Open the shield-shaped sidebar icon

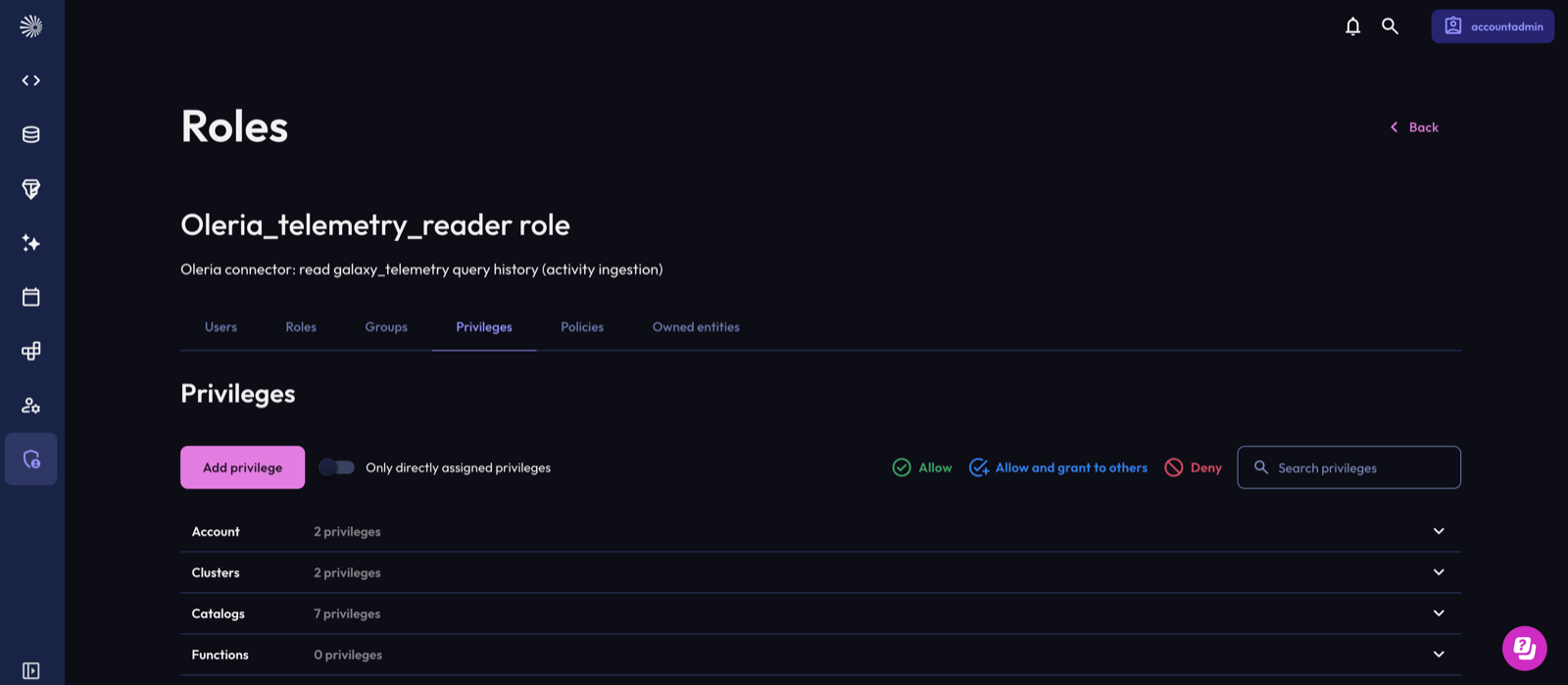31,189
